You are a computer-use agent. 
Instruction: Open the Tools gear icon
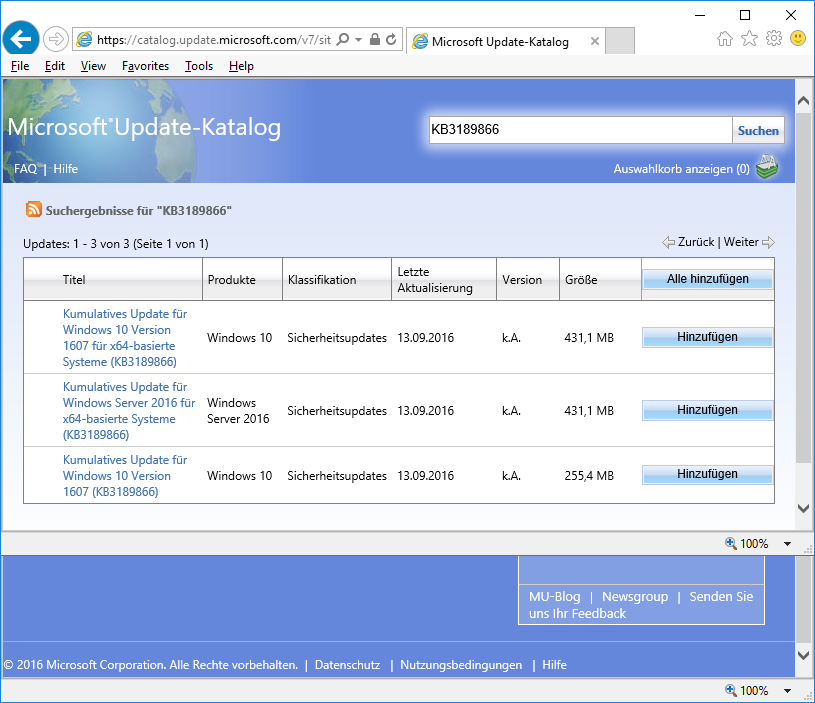(x=773, y=38)
